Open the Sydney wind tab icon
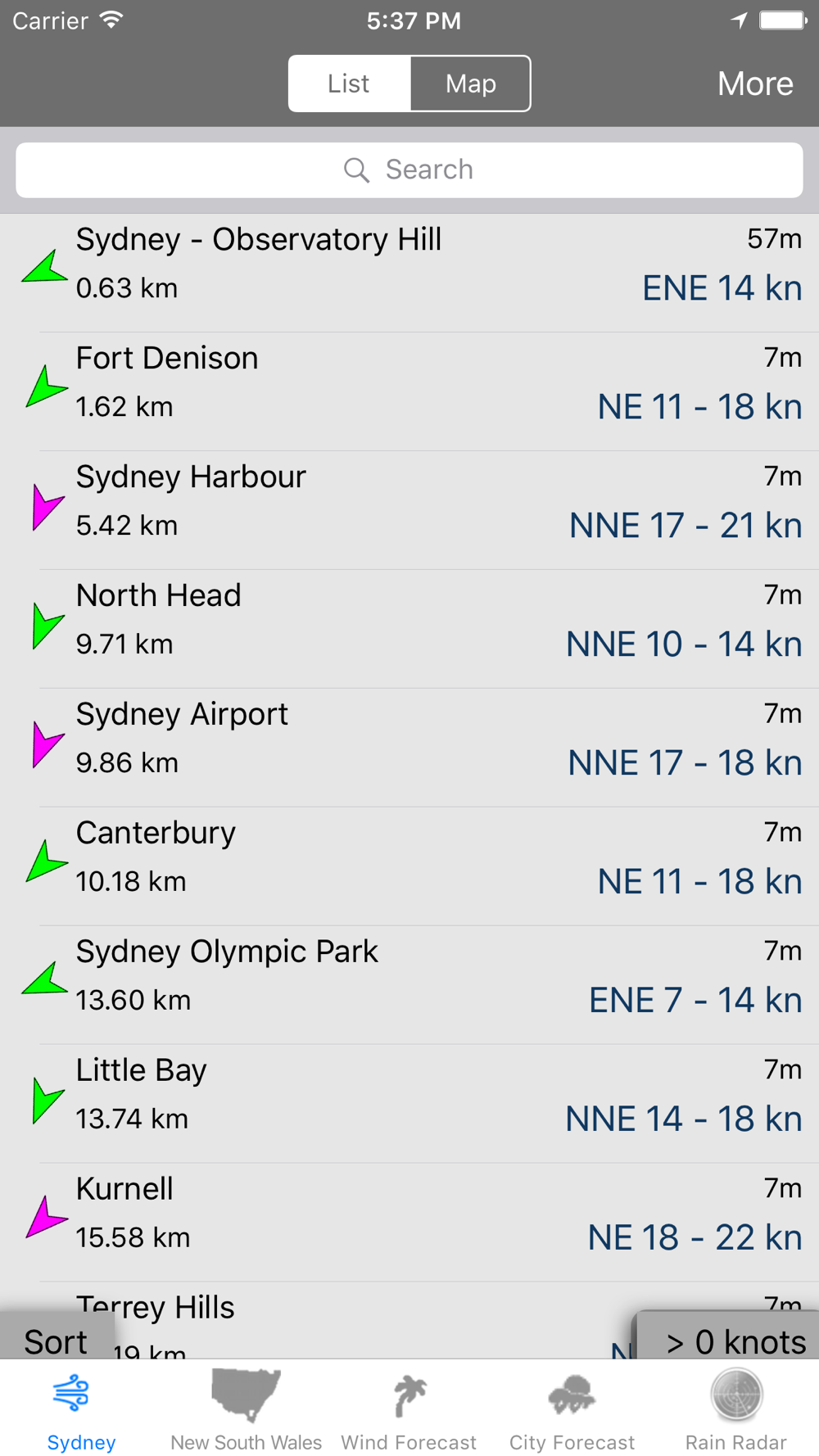 [72, 1394]
